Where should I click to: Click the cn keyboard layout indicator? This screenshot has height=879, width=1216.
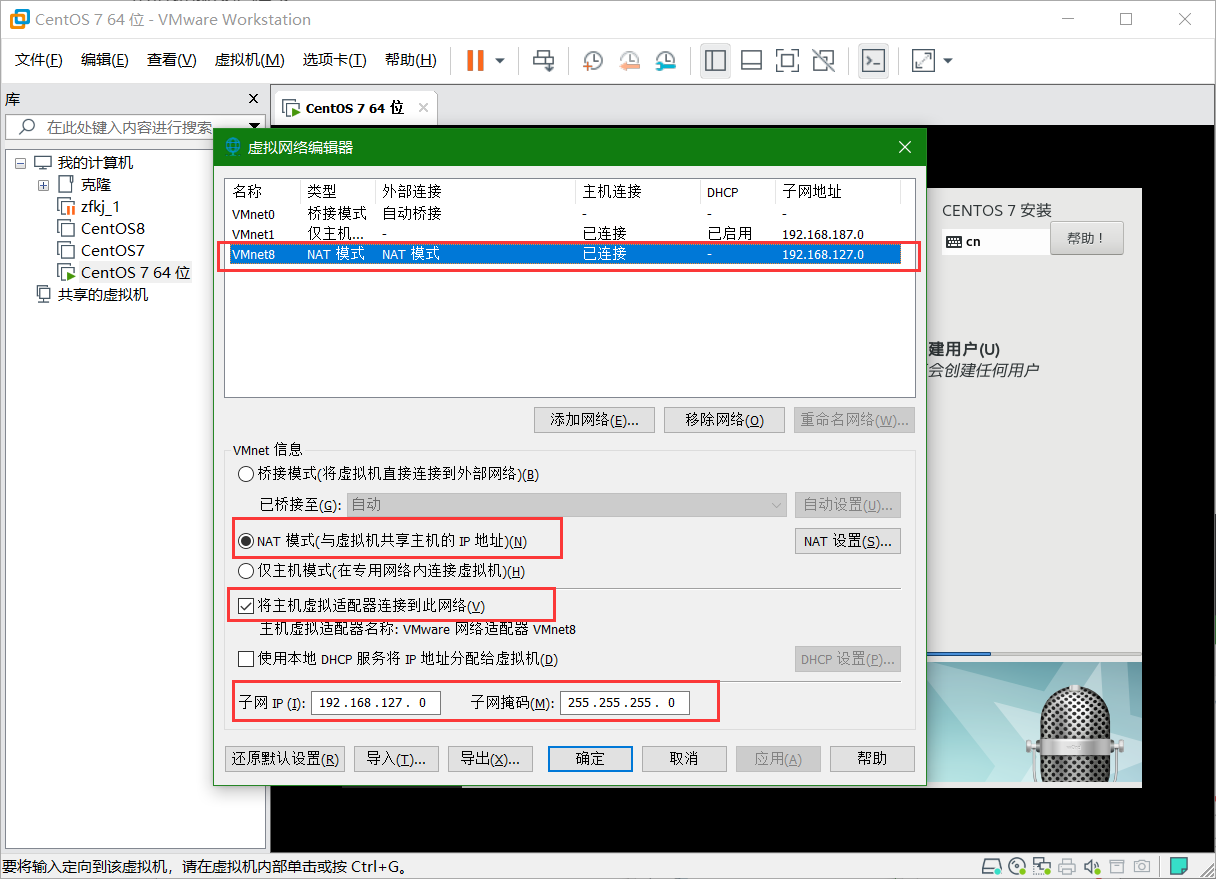pyautogui.click(x=995, y=241)
